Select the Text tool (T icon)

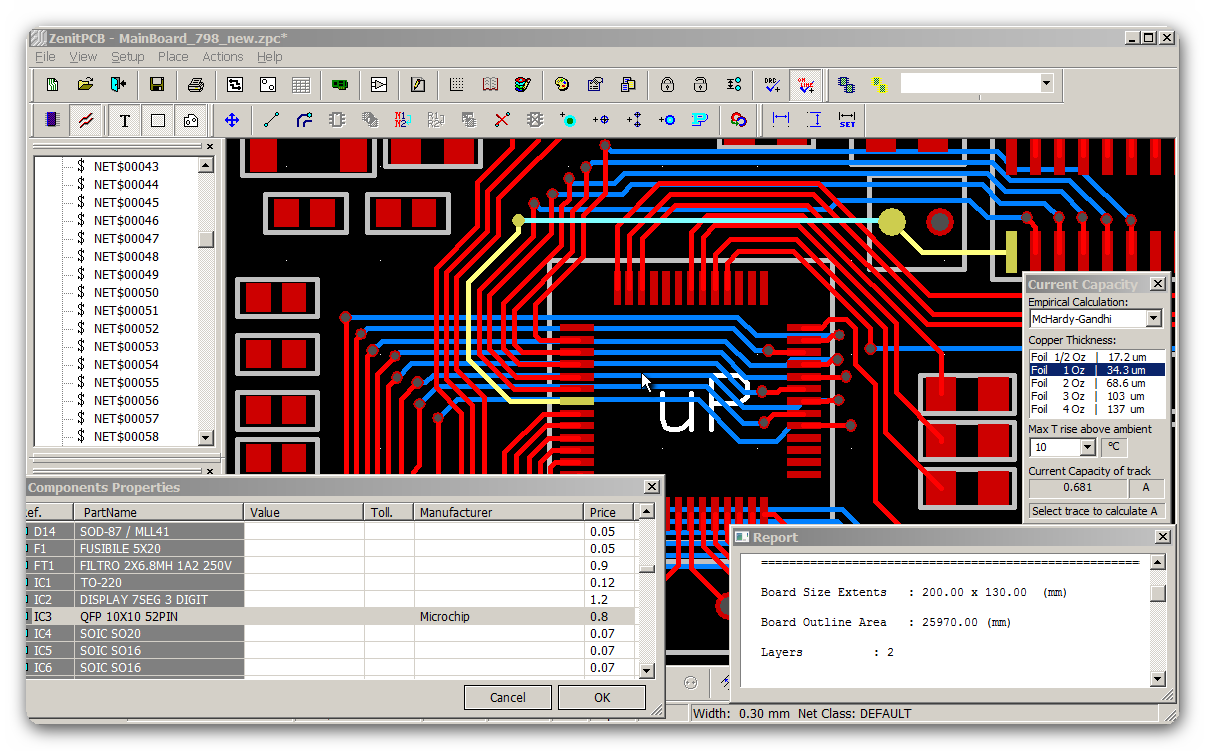(124, 121)
